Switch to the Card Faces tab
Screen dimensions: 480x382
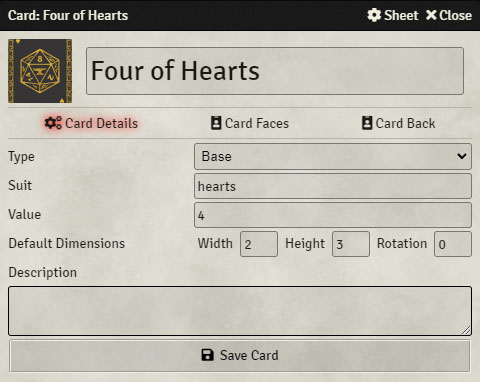coord(250,123)
